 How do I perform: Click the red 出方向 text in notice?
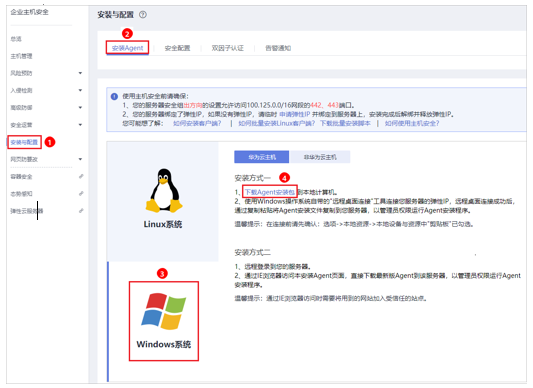(x=193, y=105)
